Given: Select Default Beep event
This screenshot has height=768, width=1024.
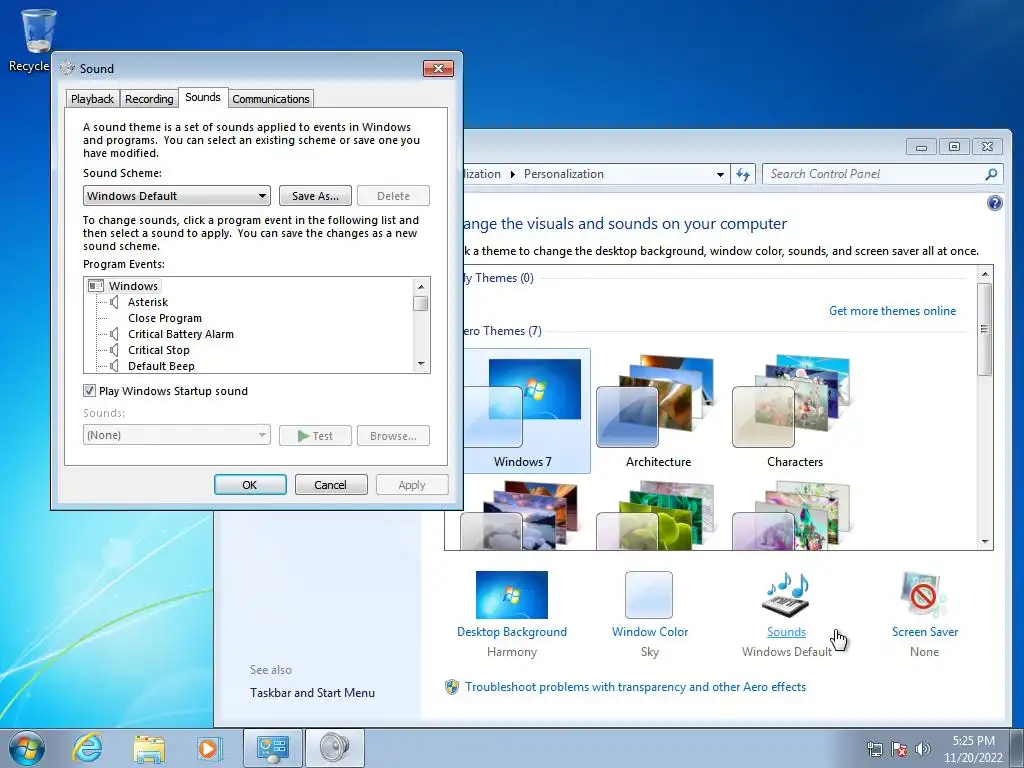Looking at the screenshot, I should click(161, 366).
